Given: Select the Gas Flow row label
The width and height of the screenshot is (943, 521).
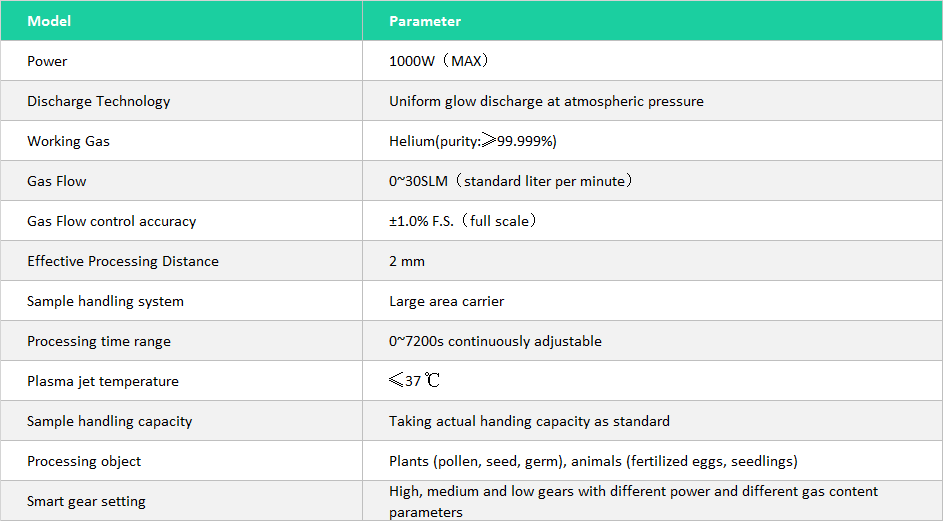Looking at the screenshot, I should [57, 181].
